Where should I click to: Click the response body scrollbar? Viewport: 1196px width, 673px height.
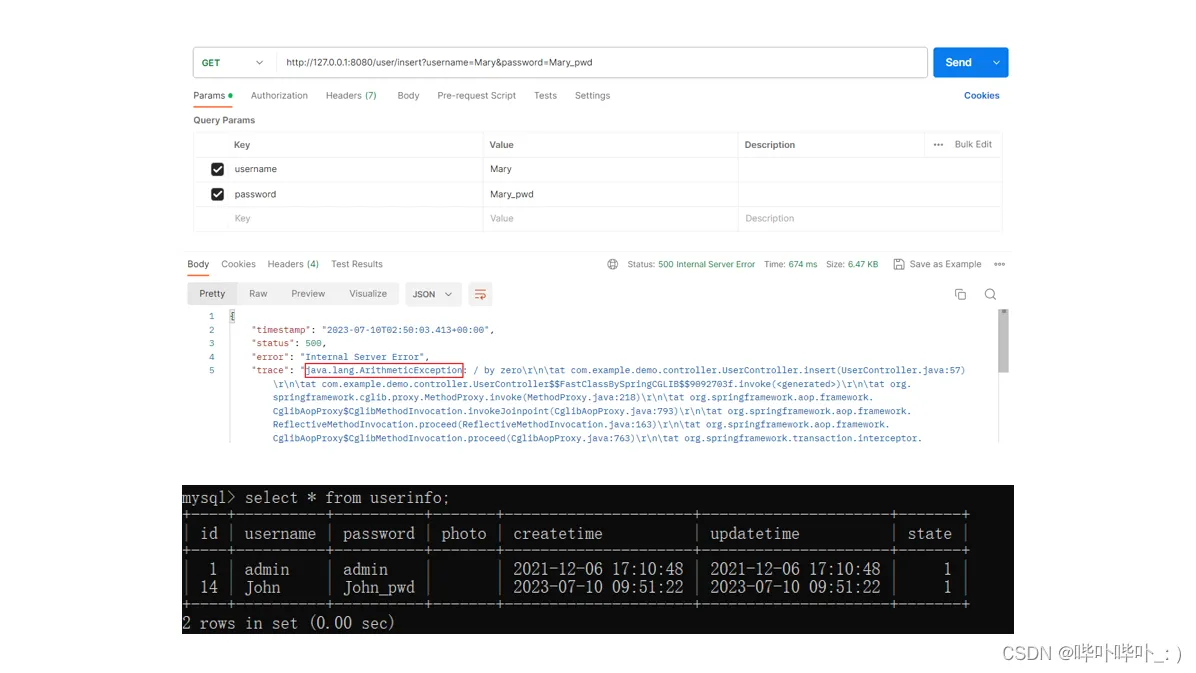(x=1003, y=341)
